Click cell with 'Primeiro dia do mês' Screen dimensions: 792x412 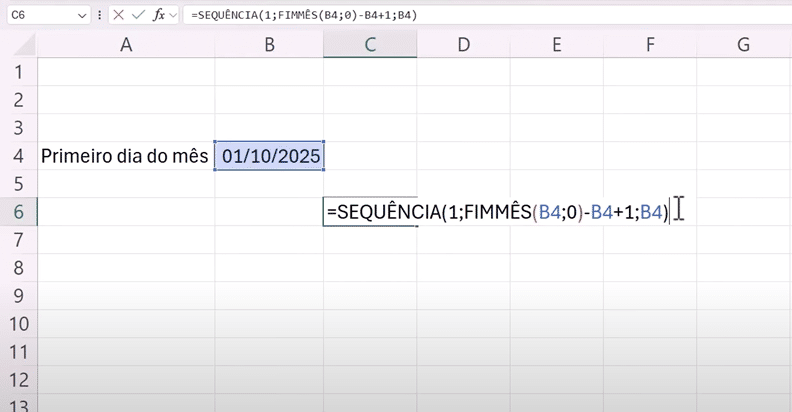(126, 156)
